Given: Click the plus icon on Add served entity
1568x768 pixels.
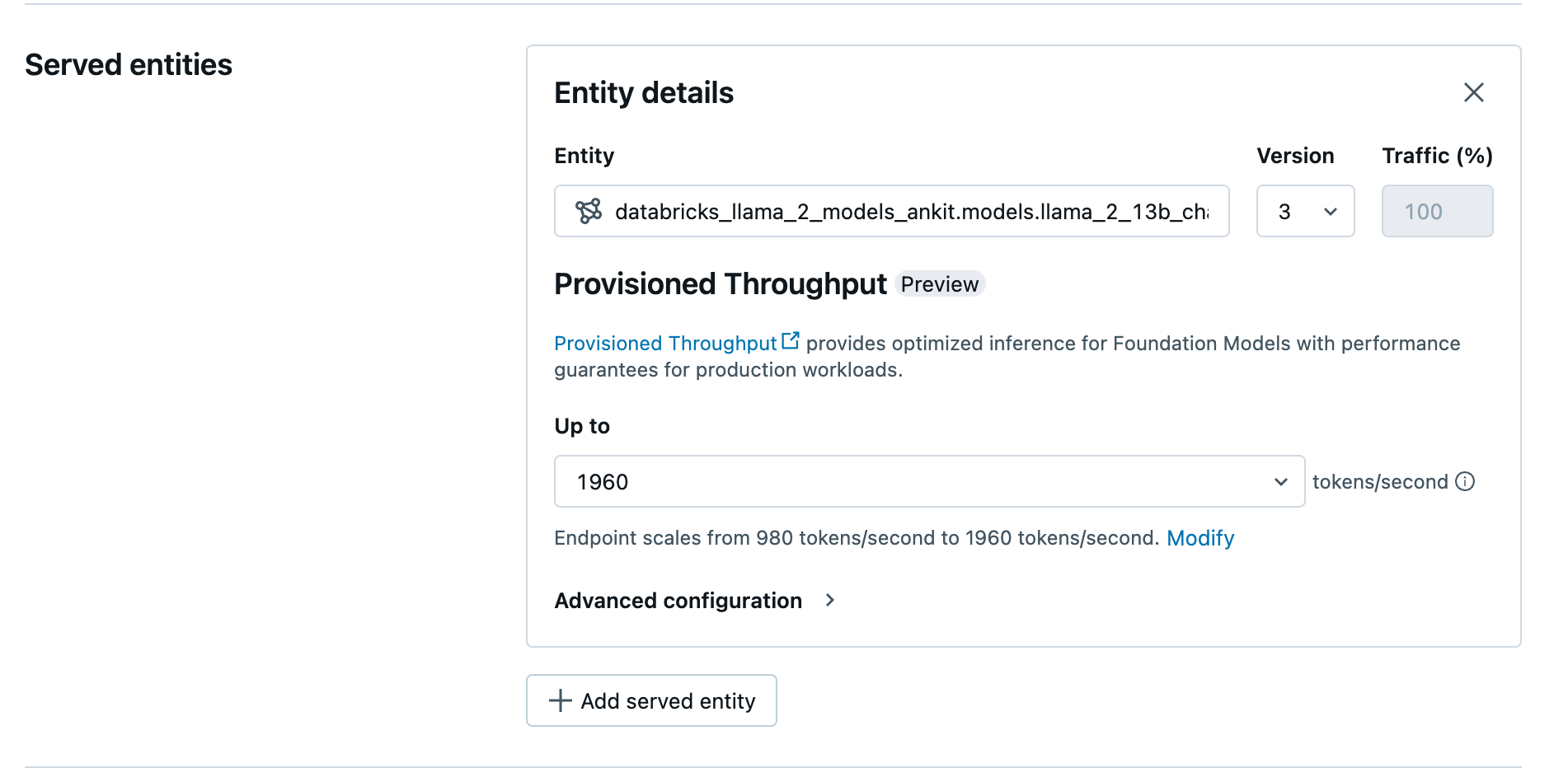Looking at the screenshot, I should pos(560,700).
